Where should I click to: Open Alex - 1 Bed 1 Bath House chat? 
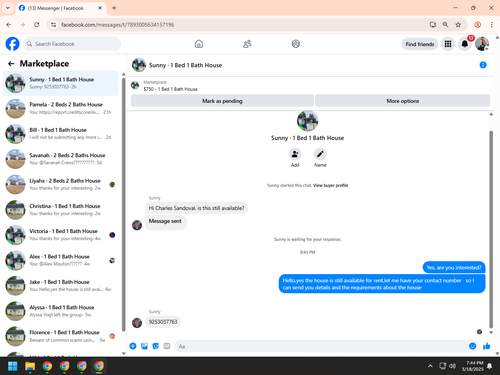click(x=61, y=260)
